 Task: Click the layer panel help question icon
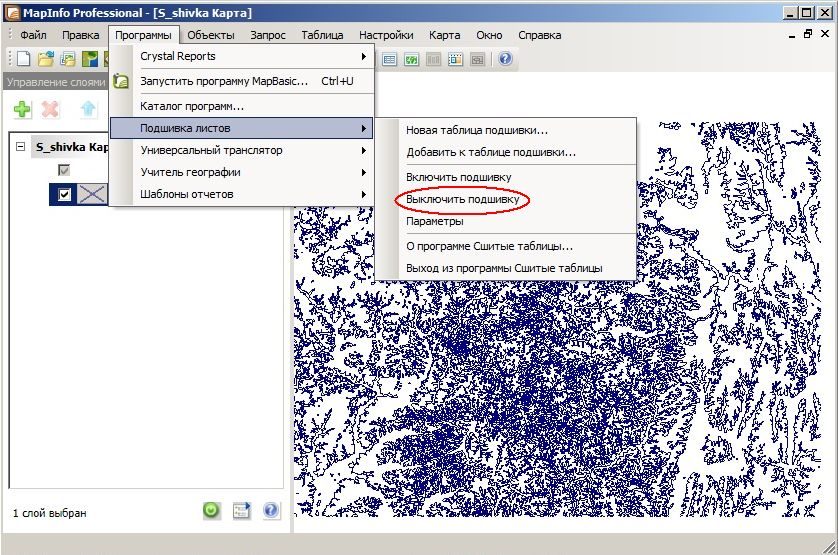(x=271, y=510)
